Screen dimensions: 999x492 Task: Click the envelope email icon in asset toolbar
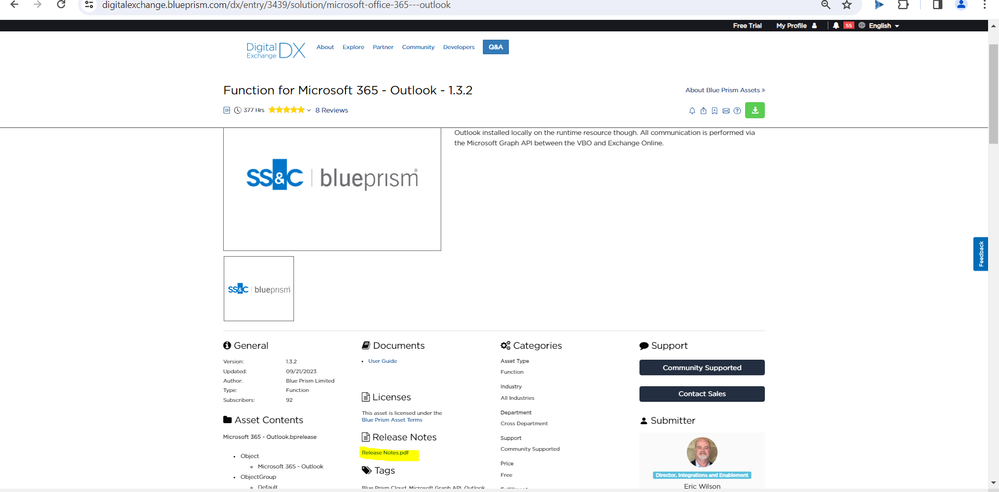[x=726, y=111]
